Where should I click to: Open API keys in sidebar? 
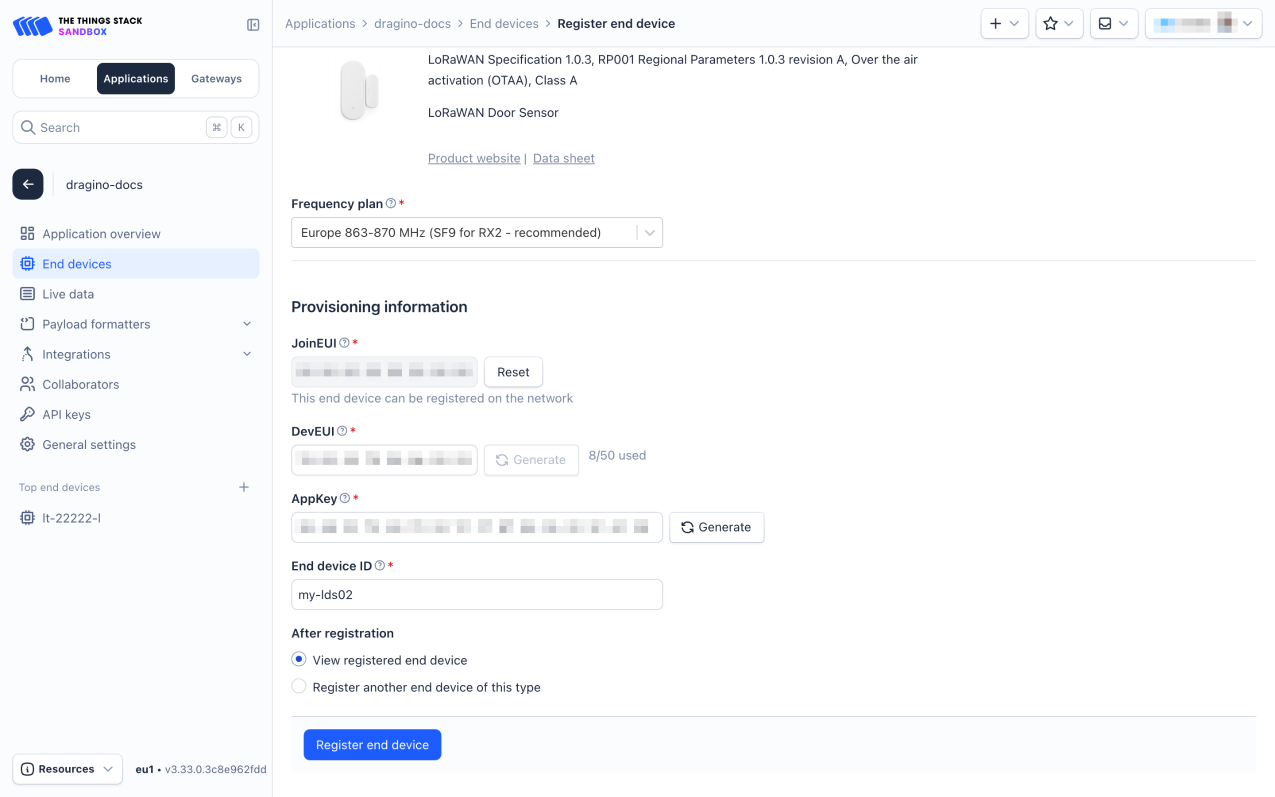(136, 414)
